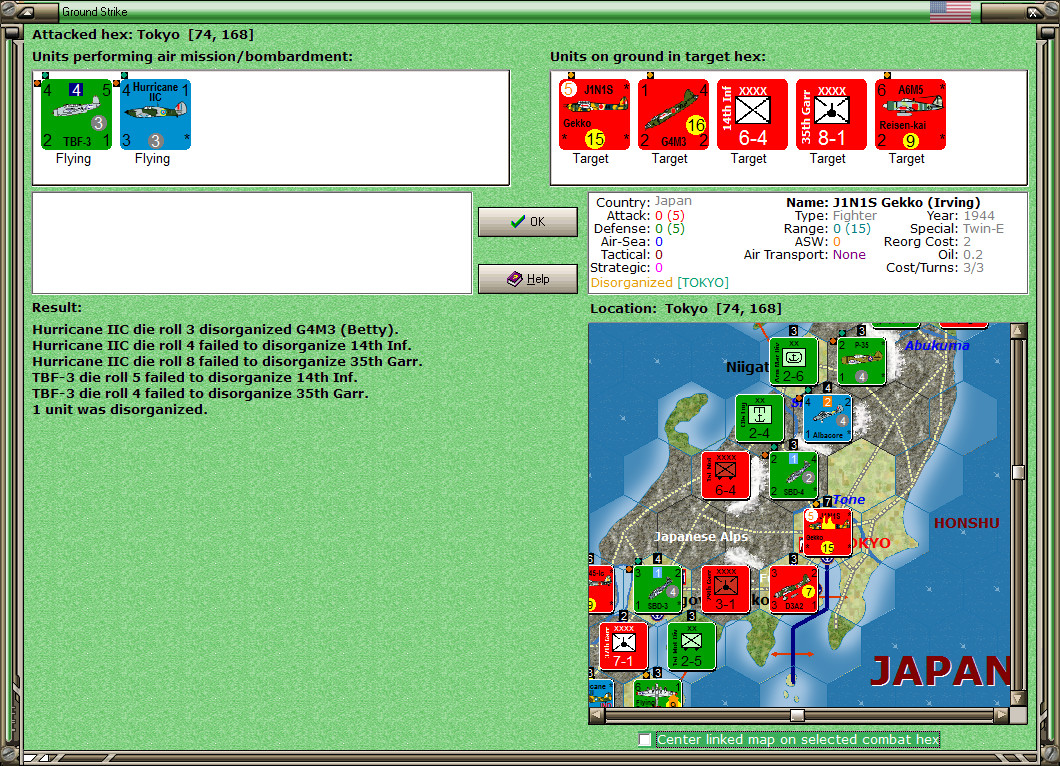Click the red 6-4 unit on map

coord(725,475)
